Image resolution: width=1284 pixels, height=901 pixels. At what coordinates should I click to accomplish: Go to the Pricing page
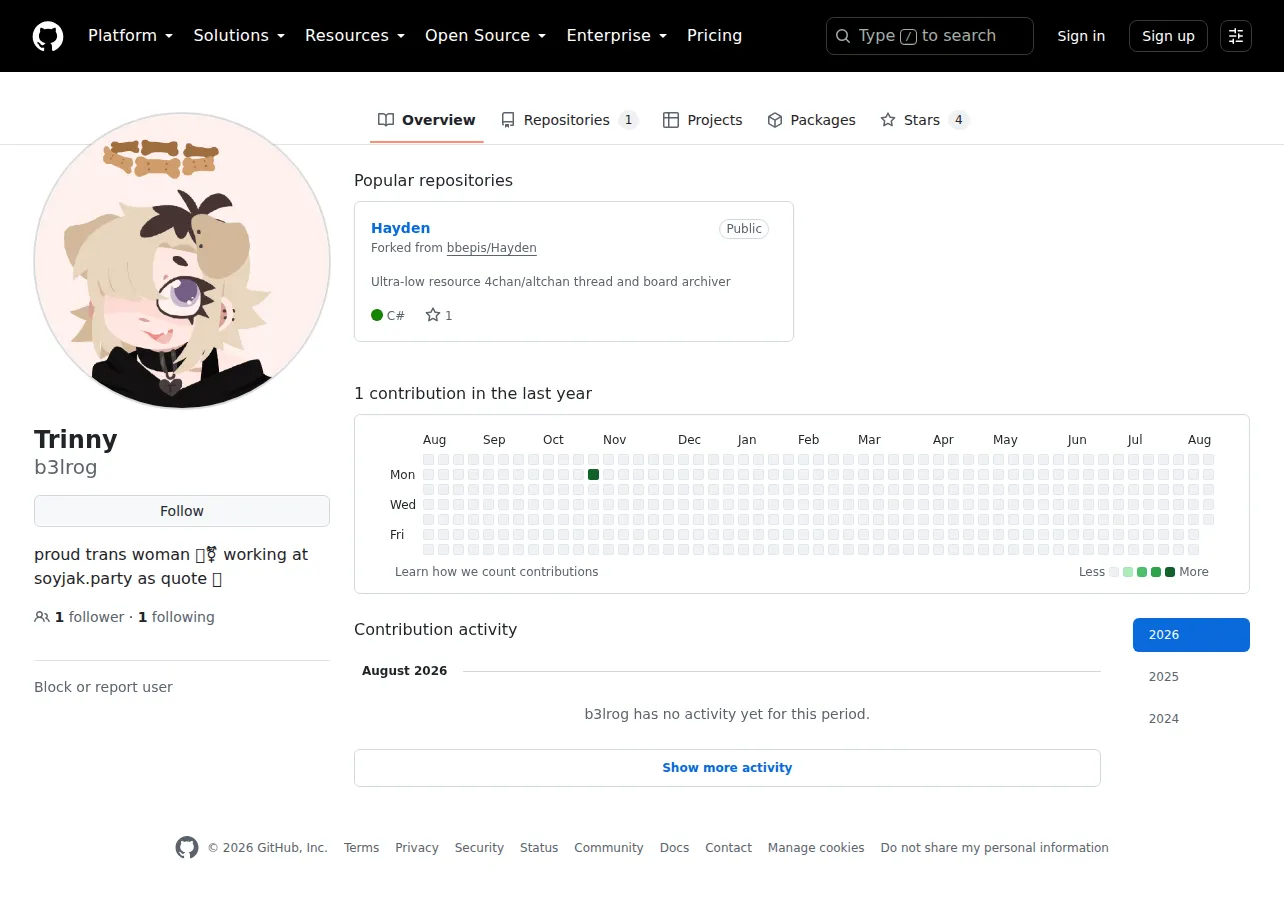click(715, 36)
